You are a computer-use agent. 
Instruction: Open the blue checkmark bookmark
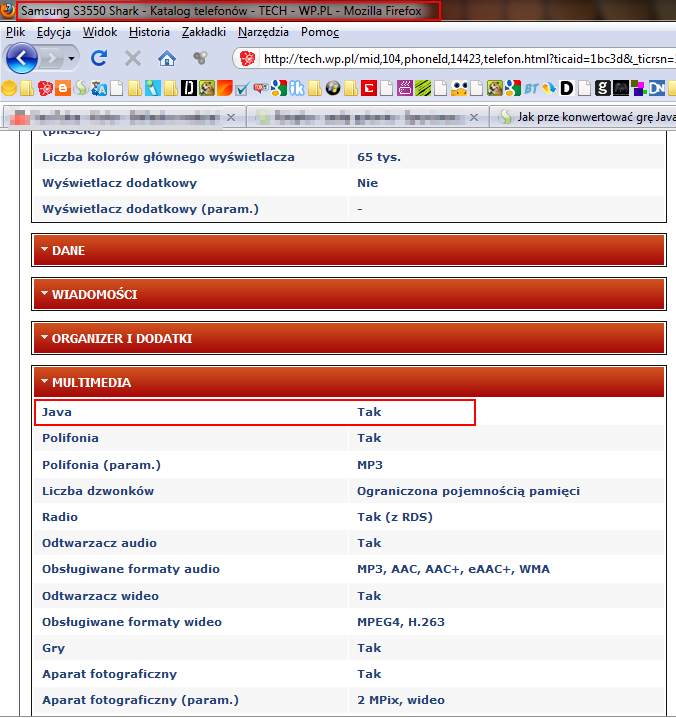(x=242, y=87)
